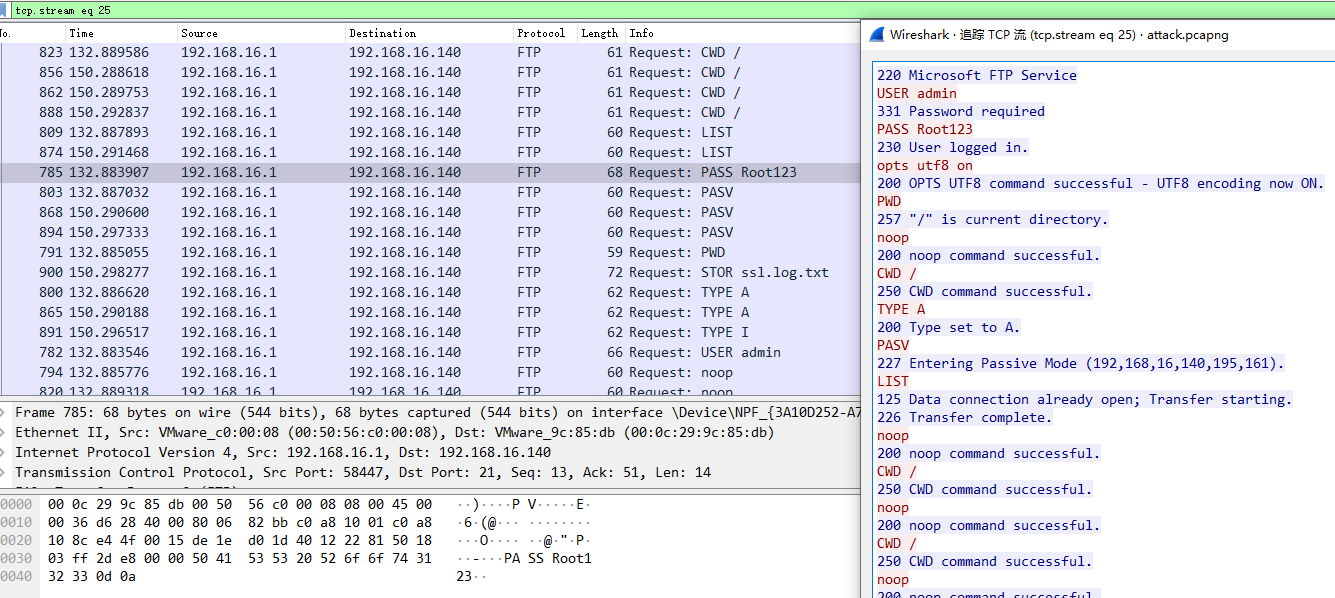1335x598 pixels.
Task: Select packet 823 in the packet list
Action: click(x=430, y=52)
